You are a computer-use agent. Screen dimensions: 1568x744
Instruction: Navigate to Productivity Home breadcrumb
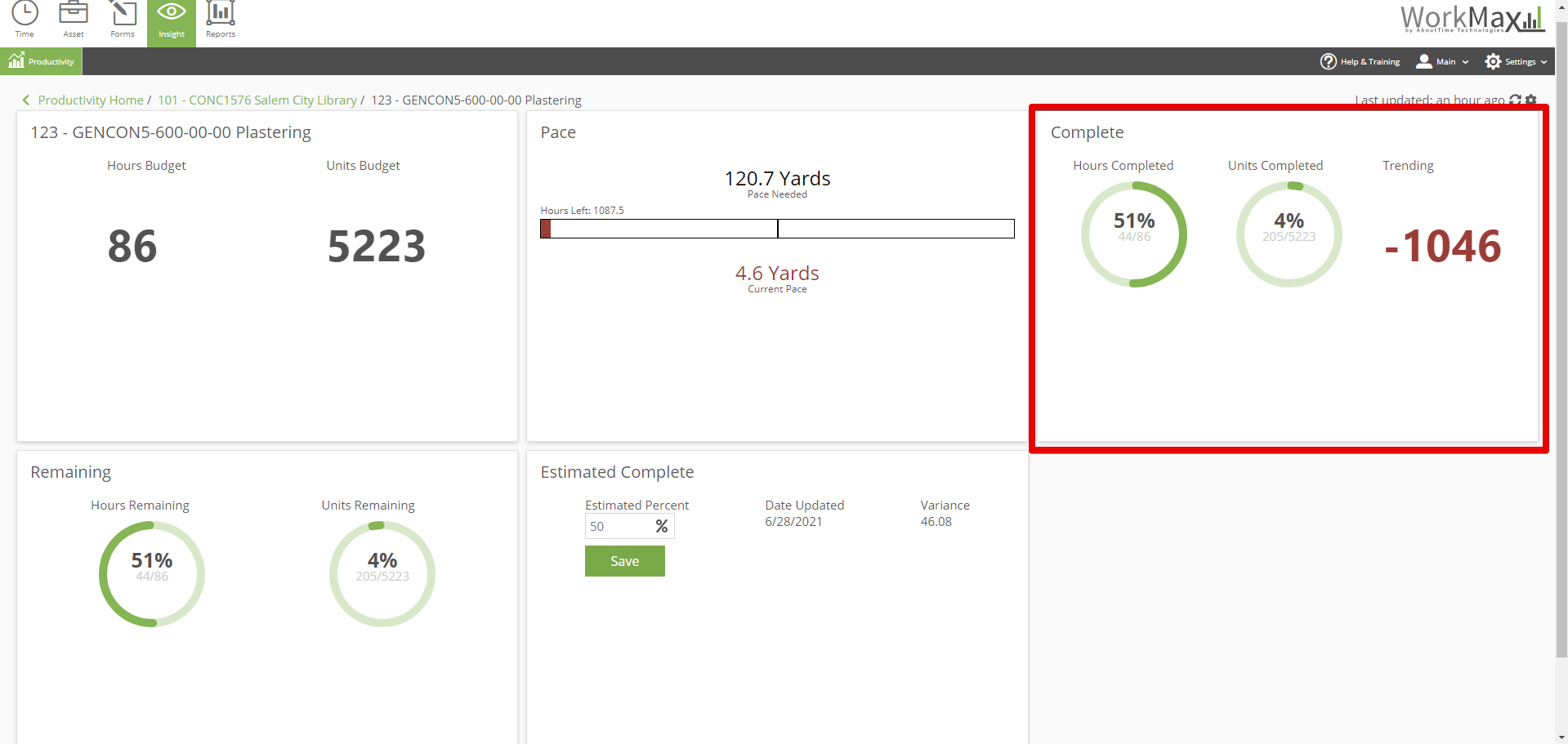tap(91, 100)
